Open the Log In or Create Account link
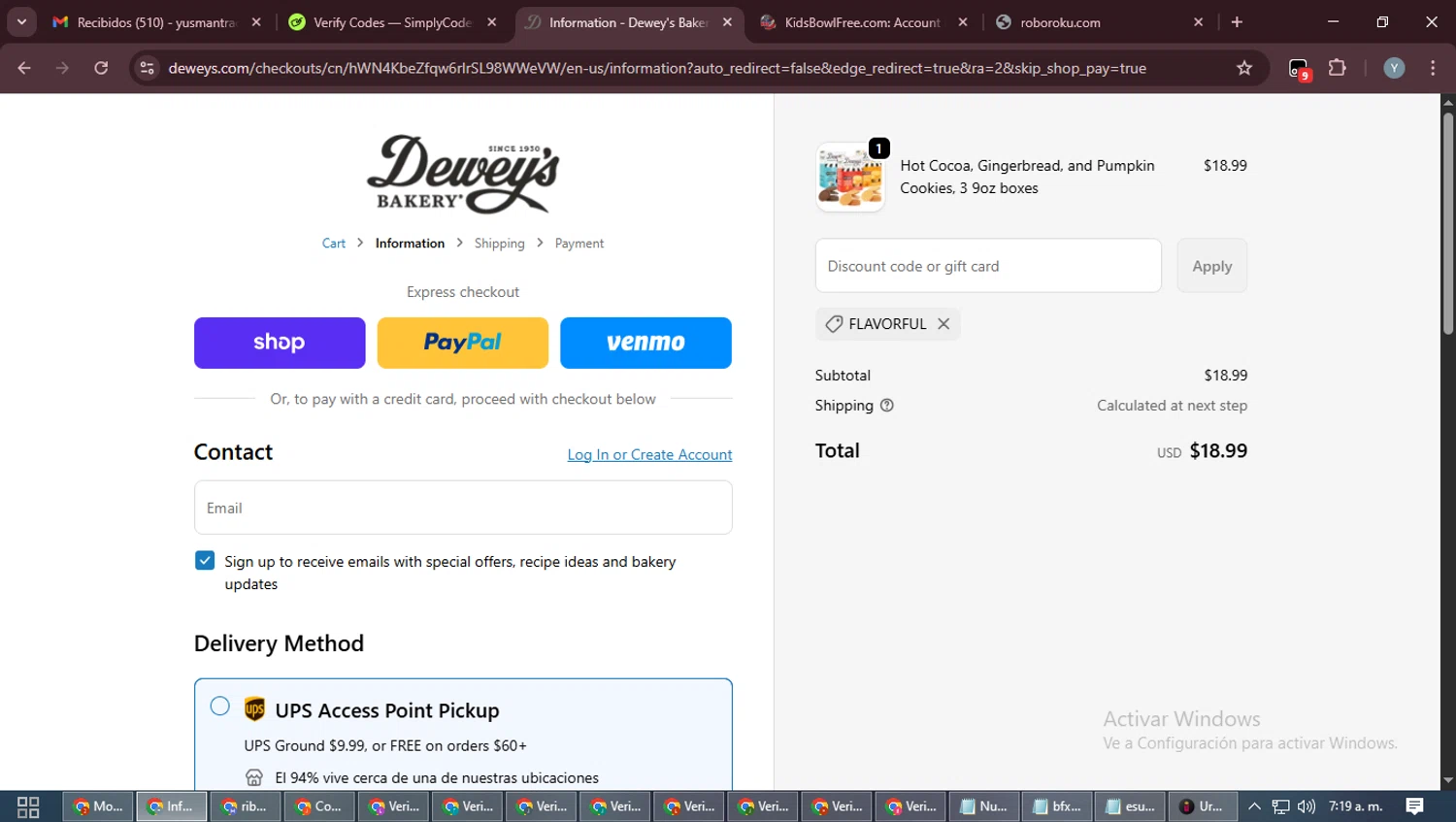 coord(649,454)
